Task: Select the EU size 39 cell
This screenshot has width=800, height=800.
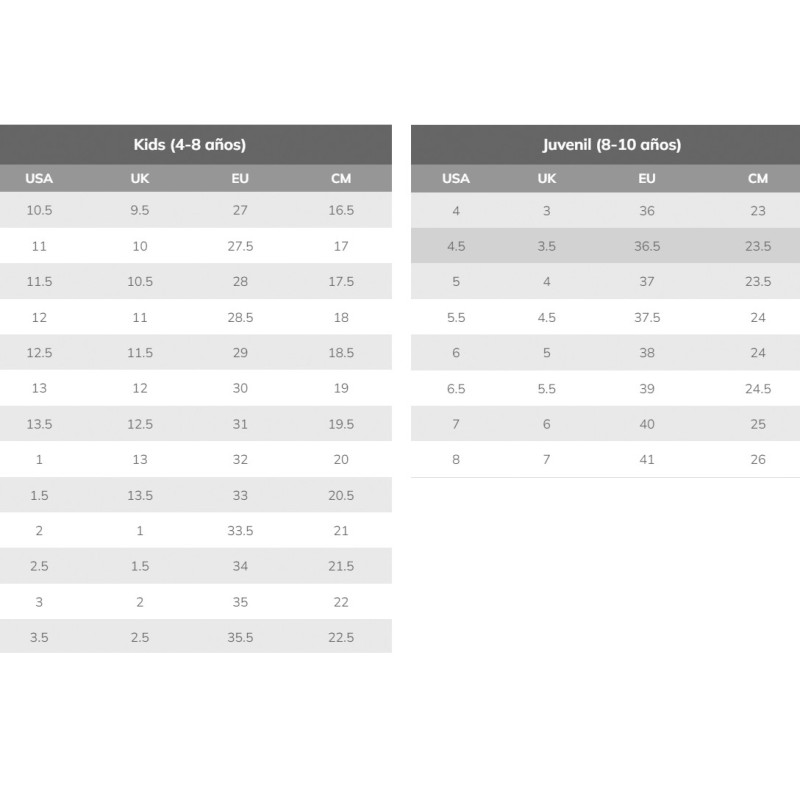Action: coord(647,388)
